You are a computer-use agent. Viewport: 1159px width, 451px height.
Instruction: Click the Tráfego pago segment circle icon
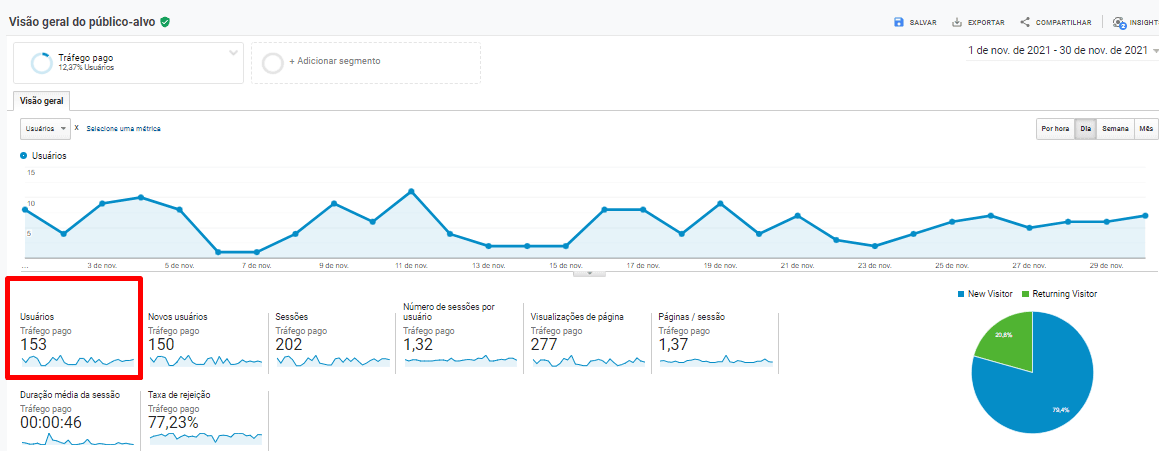(x=42, y=63)
